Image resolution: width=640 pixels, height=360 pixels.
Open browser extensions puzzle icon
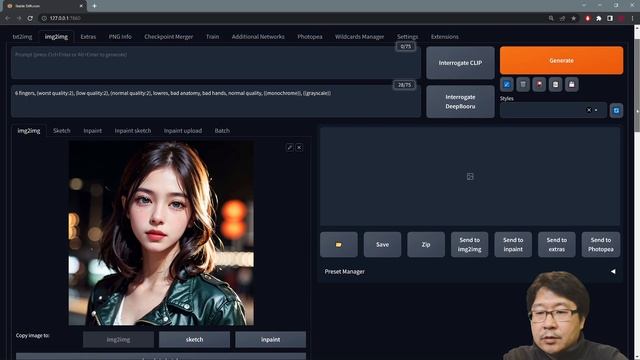pyautogui.click(x=599, y=18)
